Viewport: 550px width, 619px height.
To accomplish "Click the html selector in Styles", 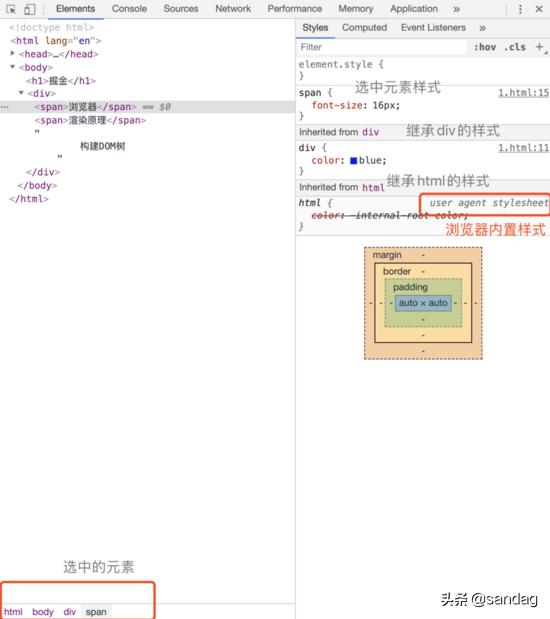I will tap(310, 203).
